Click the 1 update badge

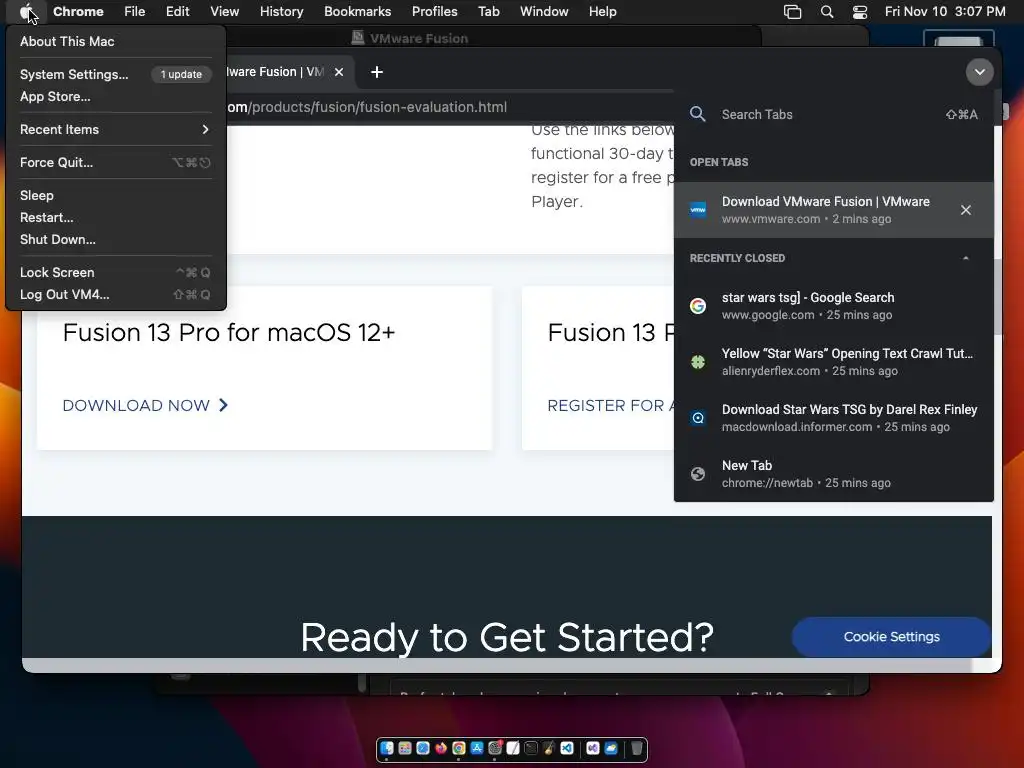click(x=181, y=74)
